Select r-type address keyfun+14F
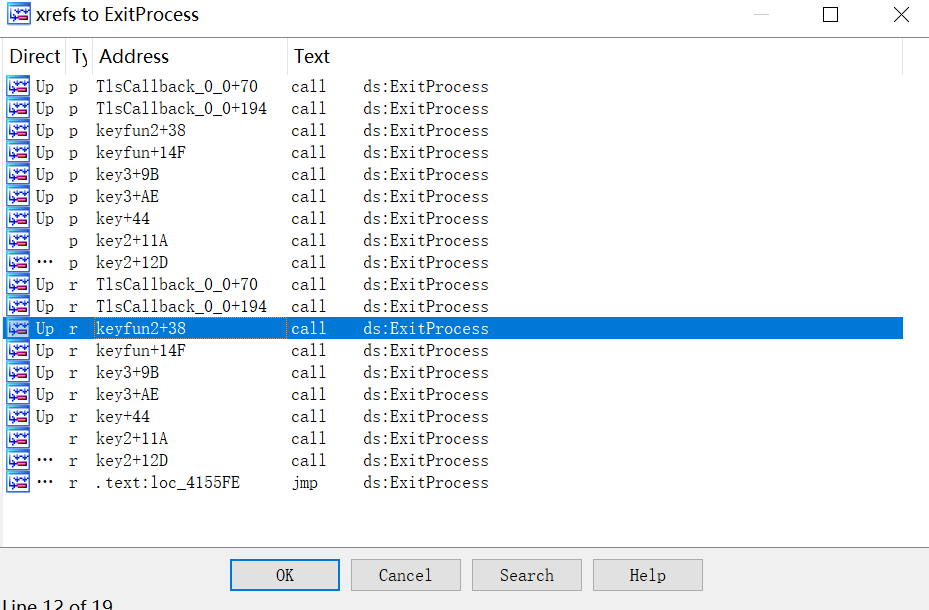929x610 pixels. tap(141, 350)
